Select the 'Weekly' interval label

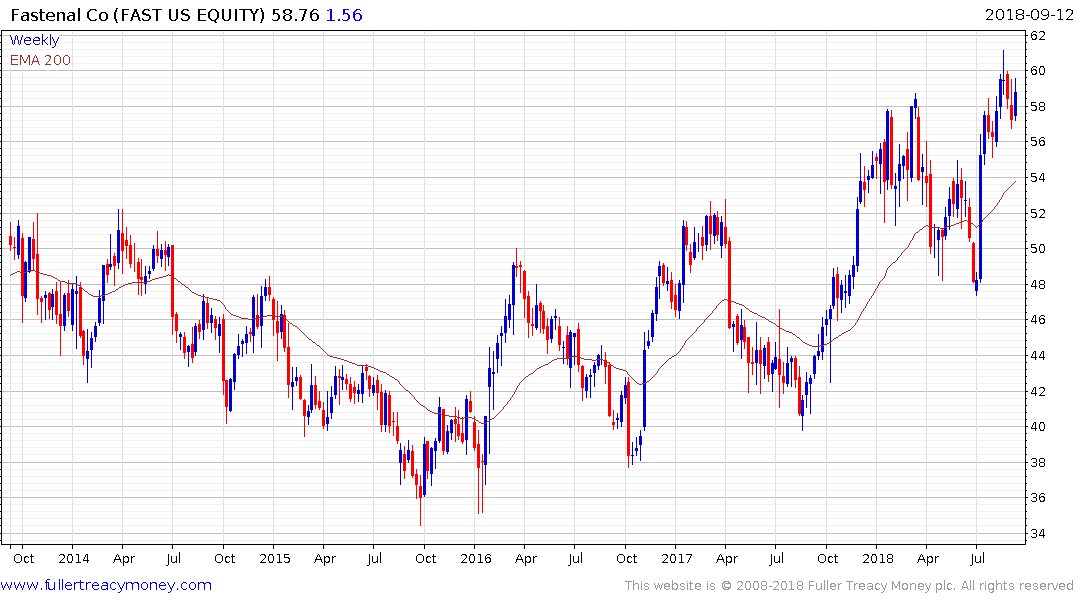[34, 40]
